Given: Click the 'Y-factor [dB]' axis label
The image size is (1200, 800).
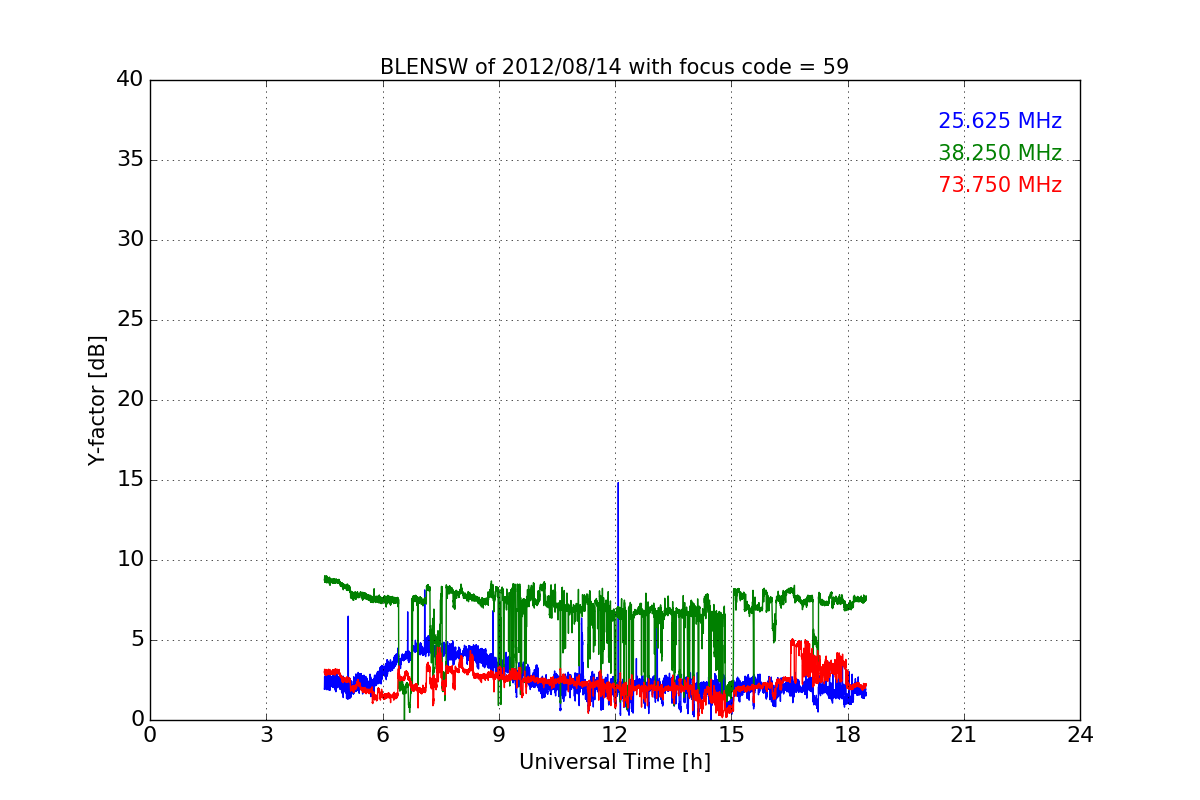Looking at the screenshot, I should [97, 400].
